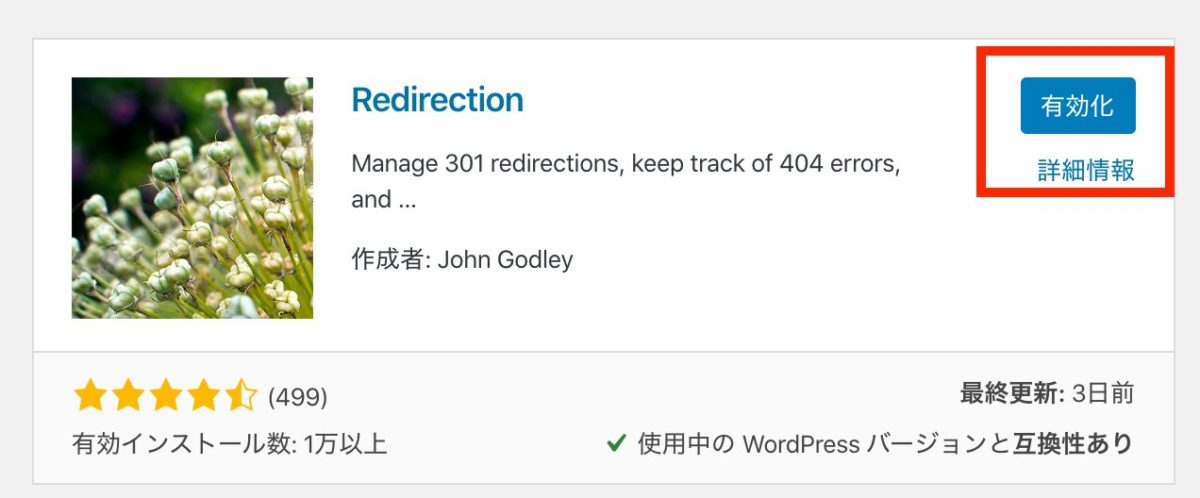Click the second rating star
Image resolution: width=1200 pixels, height=498 pixels.
coord(127,397)
